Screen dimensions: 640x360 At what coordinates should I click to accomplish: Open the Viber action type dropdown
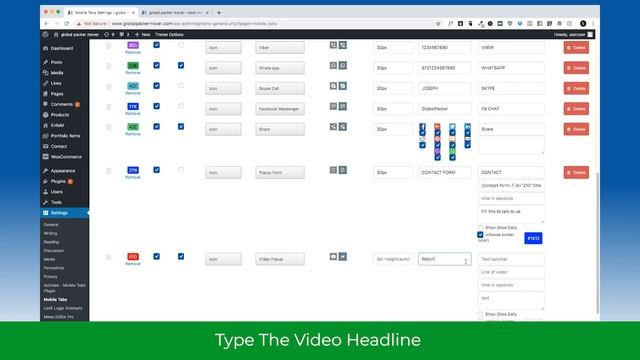[280, 47]
